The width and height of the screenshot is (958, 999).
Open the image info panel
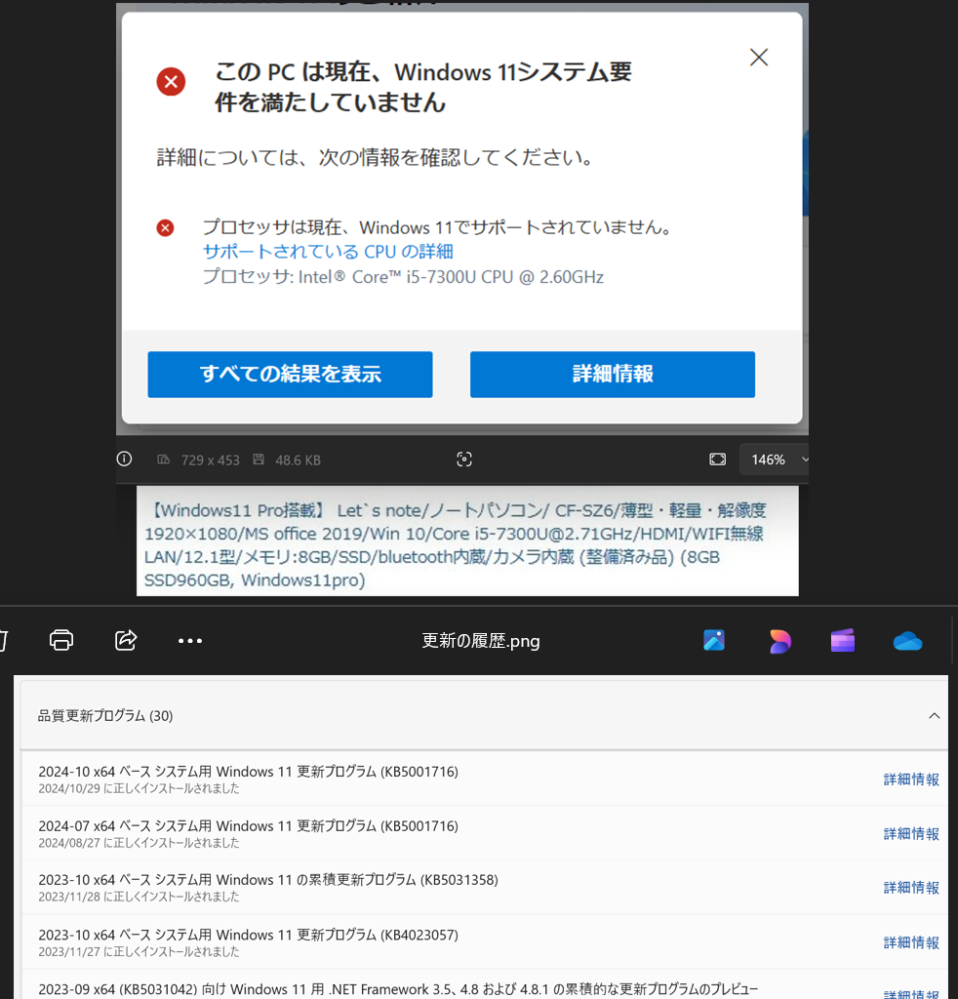point(123,459)
